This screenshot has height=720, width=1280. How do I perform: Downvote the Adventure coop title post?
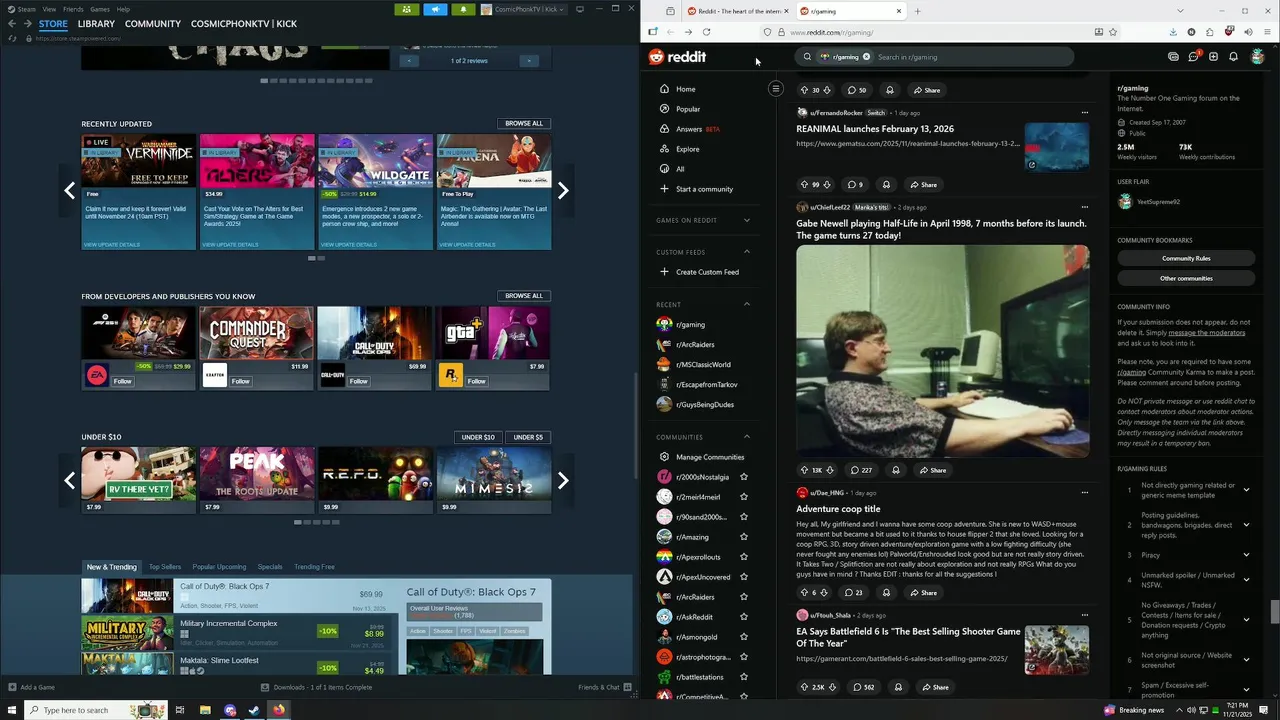click(x=826, y=592)
